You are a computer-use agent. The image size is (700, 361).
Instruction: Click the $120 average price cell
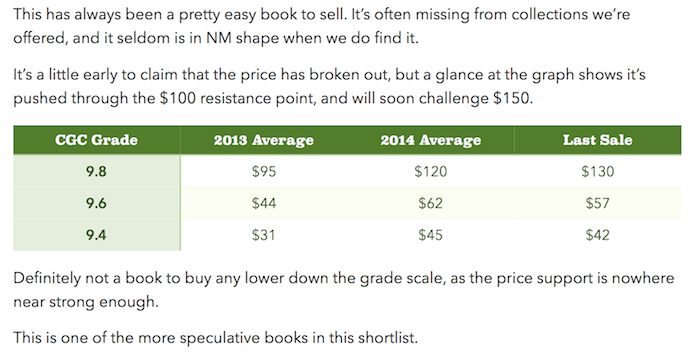coord(431,171)
